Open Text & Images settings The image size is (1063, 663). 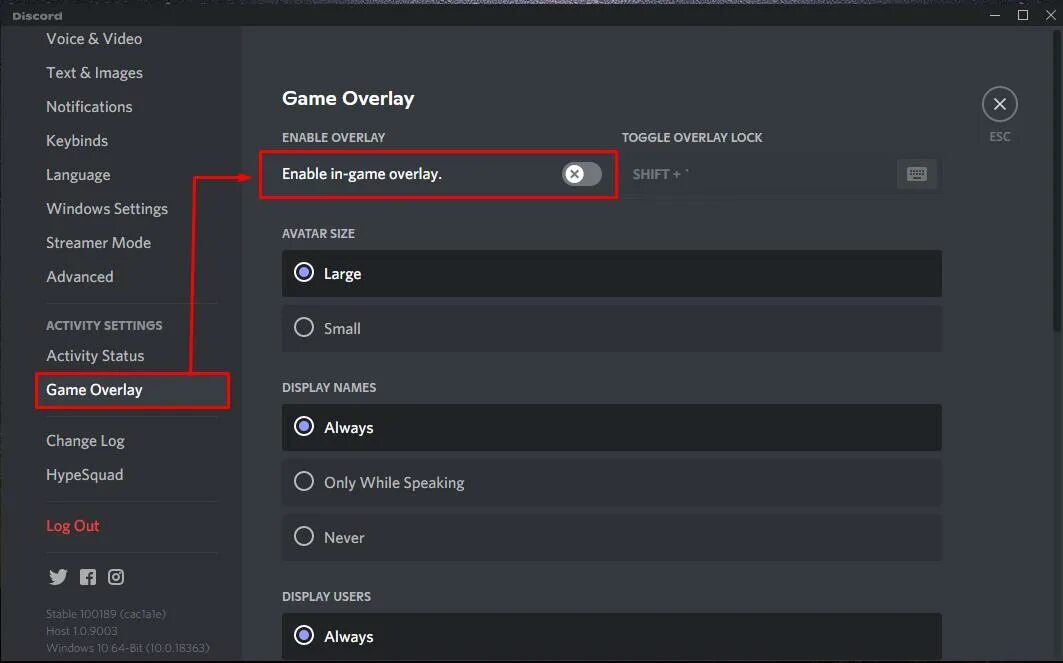(94, 73)
